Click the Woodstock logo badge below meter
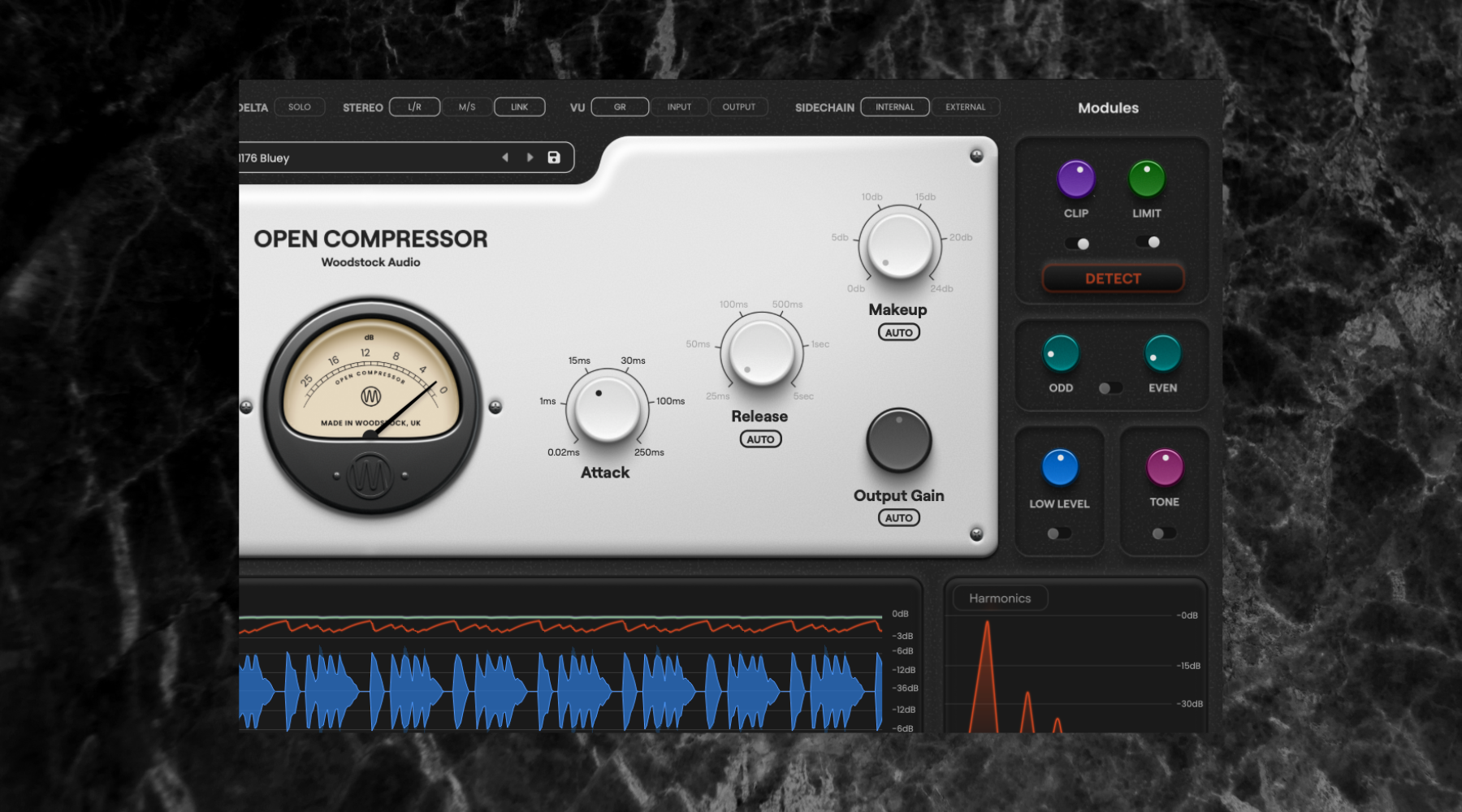This screenshot has height=812, width=1462. (370, 477)
